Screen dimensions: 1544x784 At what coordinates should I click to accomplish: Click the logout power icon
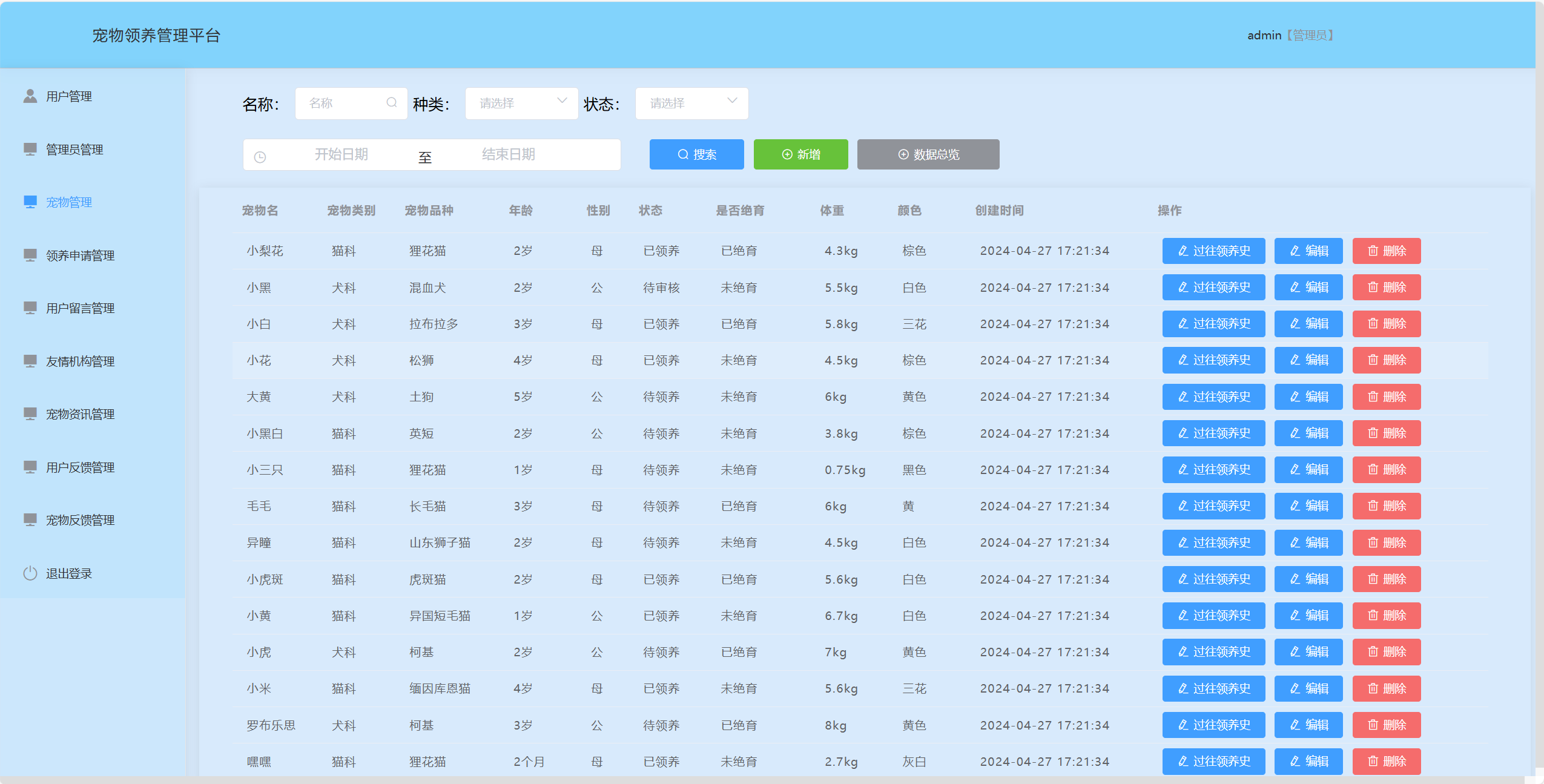pyautogui.click(x=30, y=573)
